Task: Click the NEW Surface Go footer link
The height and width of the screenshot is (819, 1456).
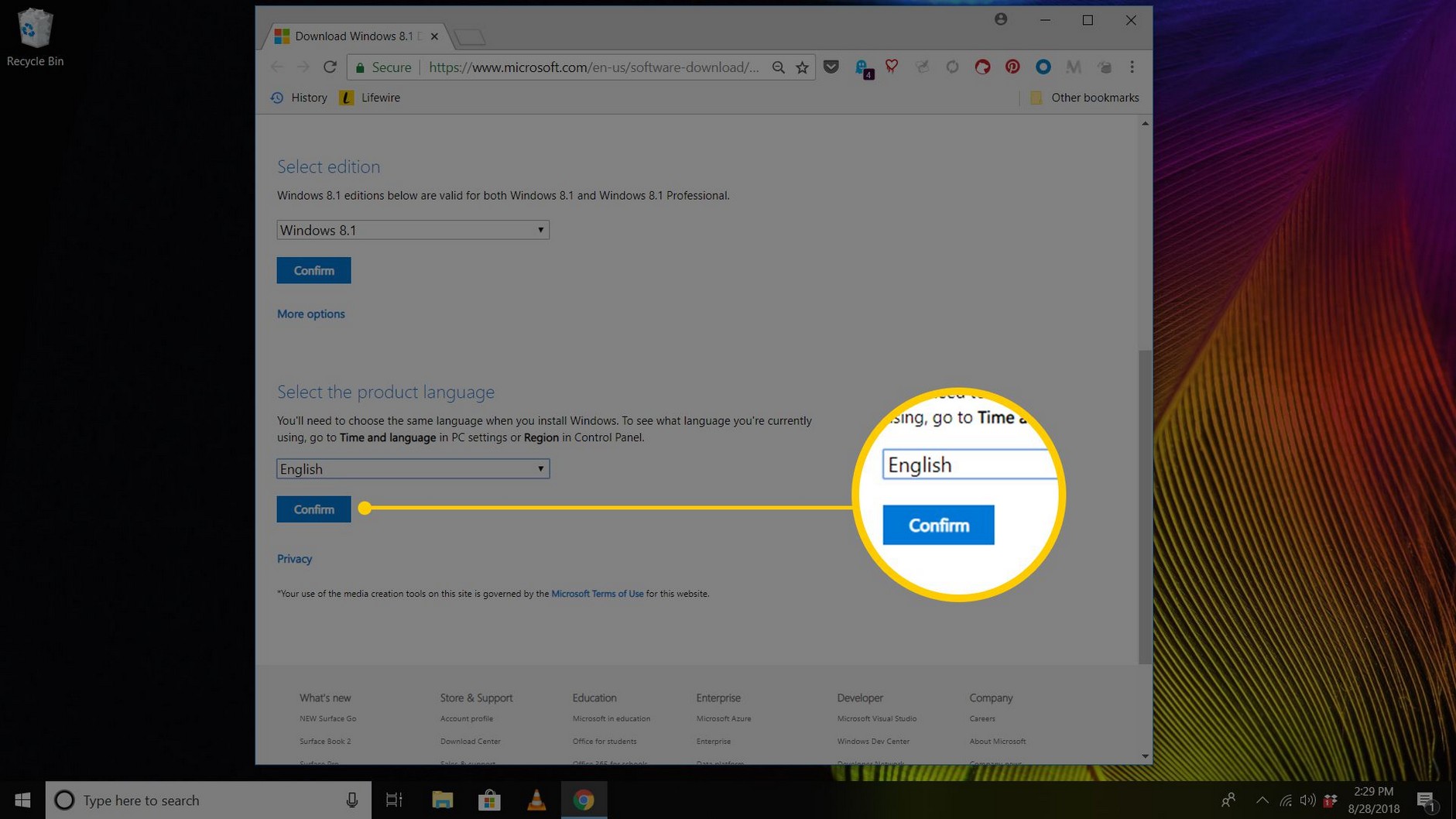Action: point(327,718)
